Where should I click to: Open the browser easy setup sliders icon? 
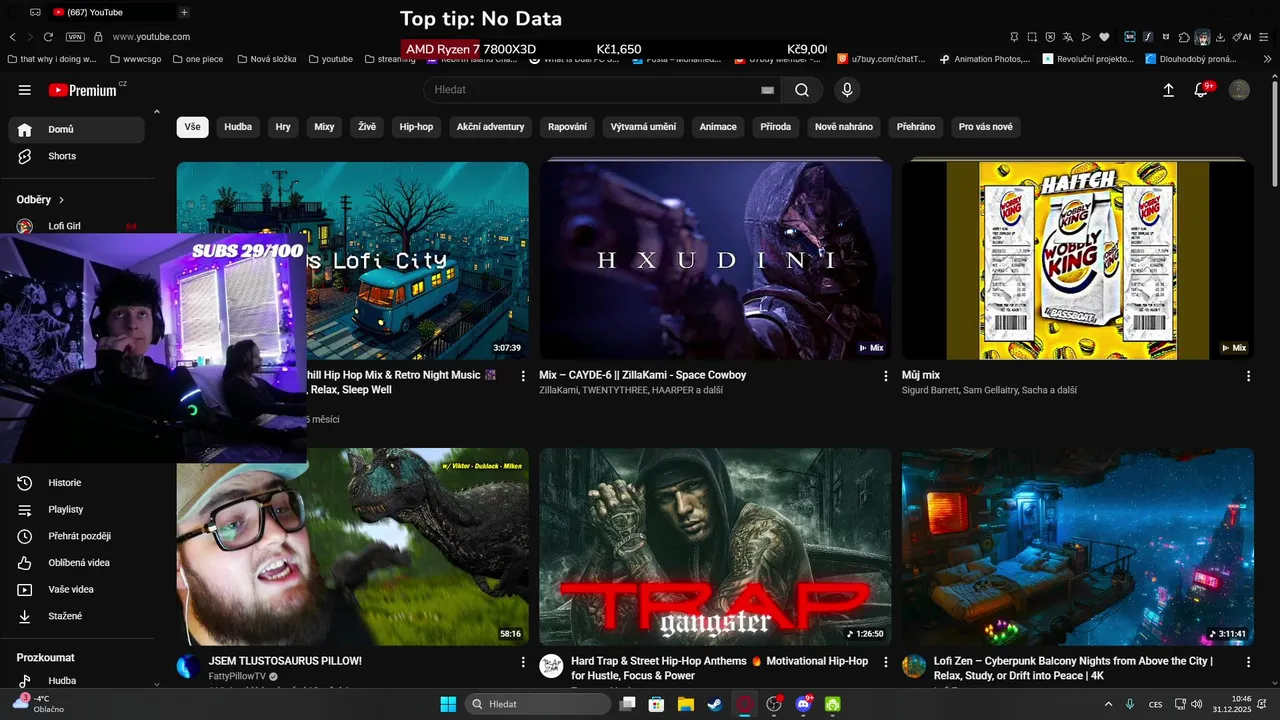click(x=1264, y=37)
